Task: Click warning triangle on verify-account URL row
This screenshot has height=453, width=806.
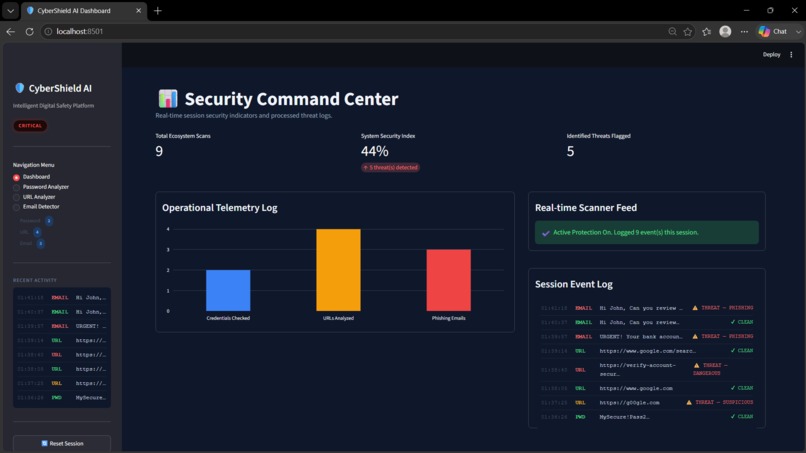Action: [x=697, y=365]
